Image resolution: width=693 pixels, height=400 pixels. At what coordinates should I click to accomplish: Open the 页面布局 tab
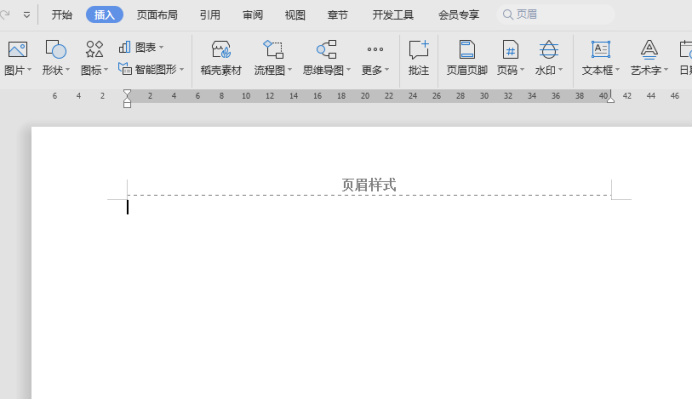coord(157,15)
